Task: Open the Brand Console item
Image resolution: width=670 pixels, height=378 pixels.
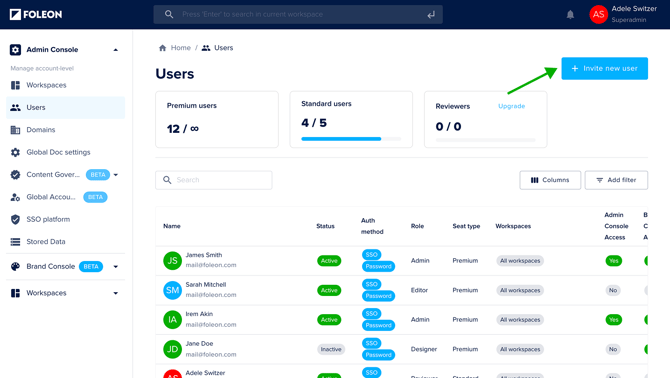Action: pos(50,267)
